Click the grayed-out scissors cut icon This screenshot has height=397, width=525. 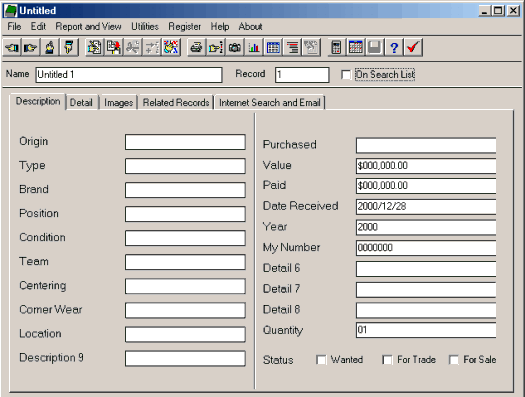point(133,48)
